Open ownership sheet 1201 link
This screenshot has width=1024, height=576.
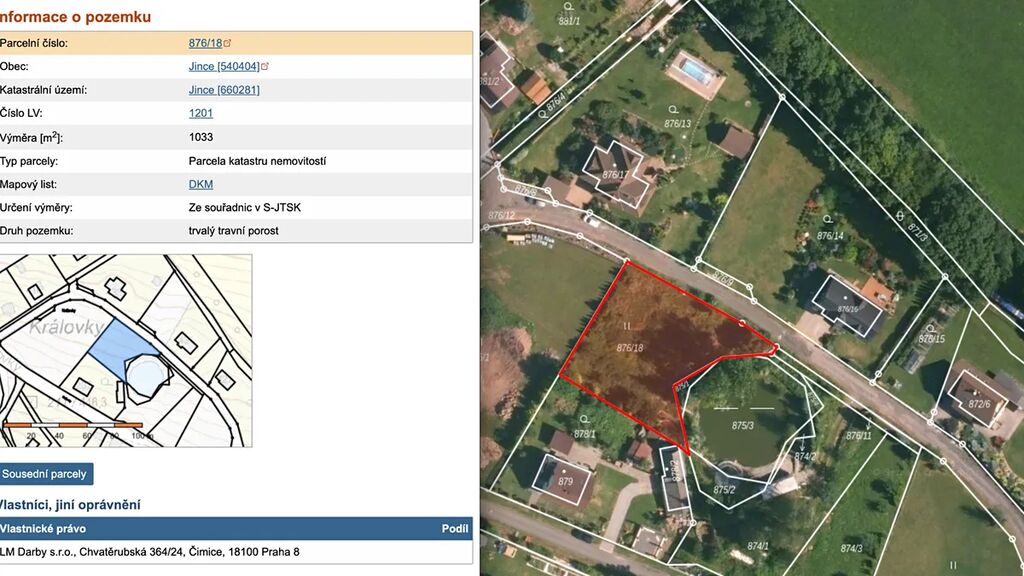[200, 114]
